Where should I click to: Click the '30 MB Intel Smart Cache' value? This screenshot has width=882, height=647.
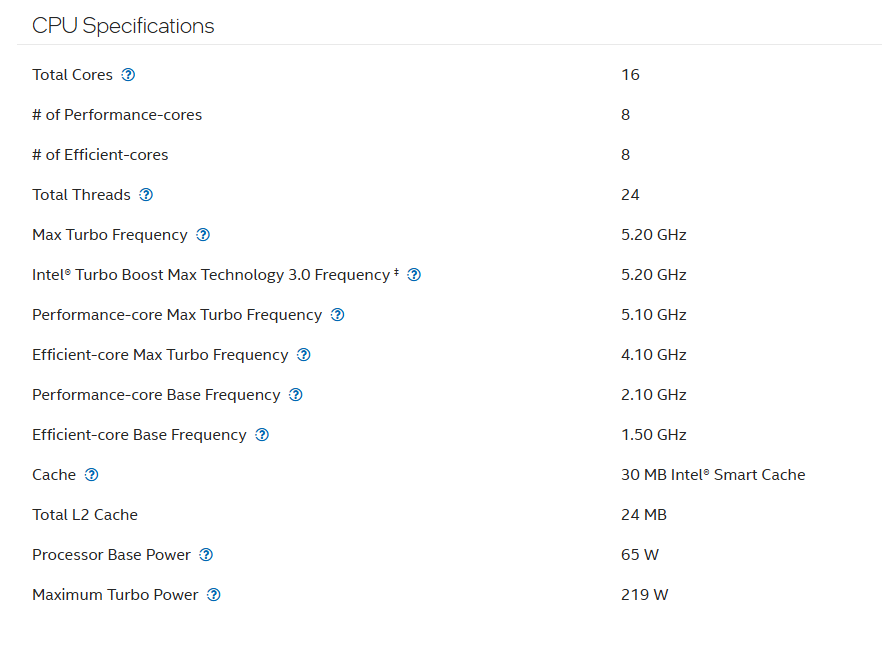pos(712,475)
